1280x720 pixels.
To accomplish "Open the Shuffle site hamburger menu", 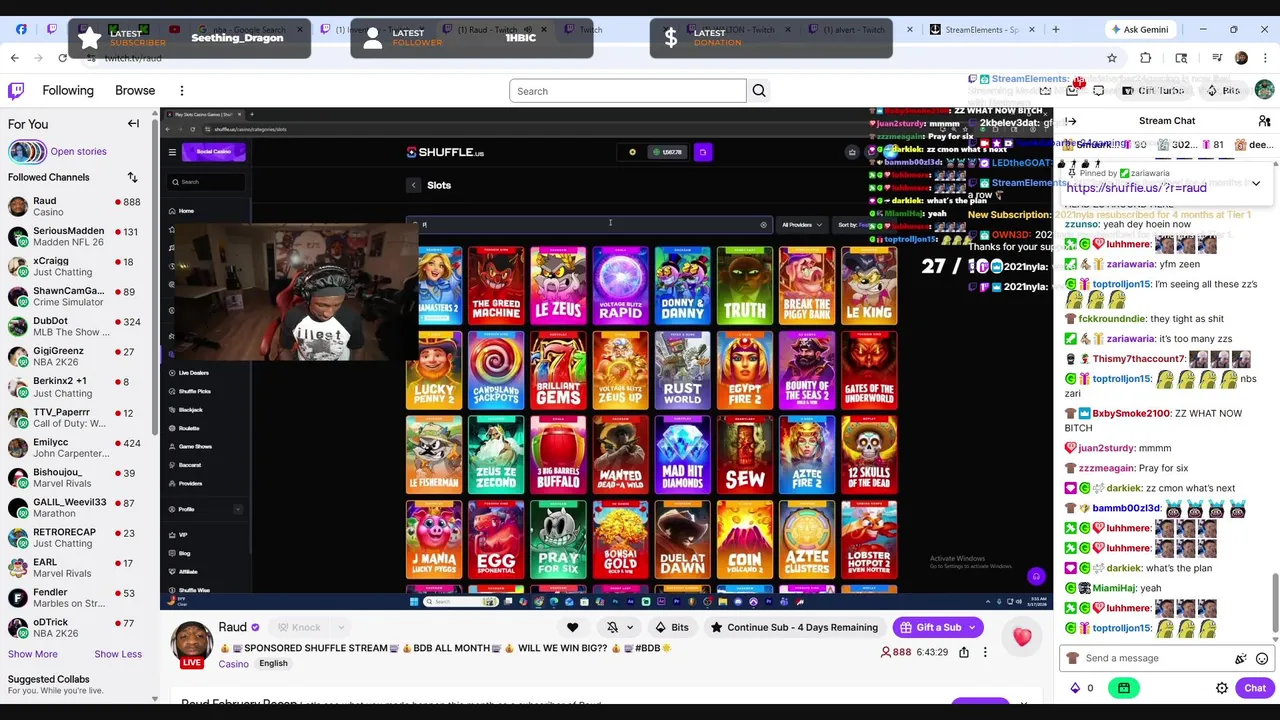I will pos(172,152).
